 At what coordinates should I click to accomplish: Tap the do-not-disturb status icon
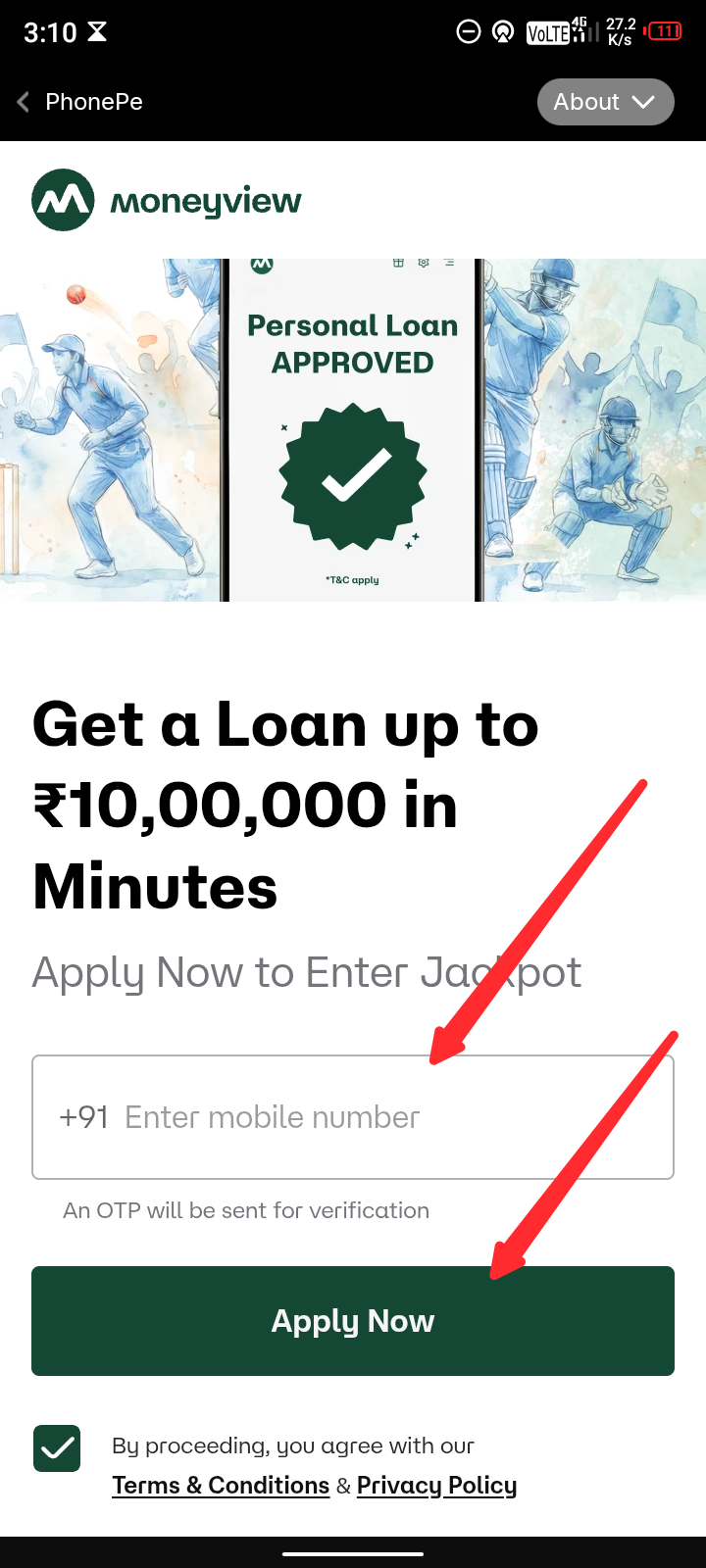point(469,32)
